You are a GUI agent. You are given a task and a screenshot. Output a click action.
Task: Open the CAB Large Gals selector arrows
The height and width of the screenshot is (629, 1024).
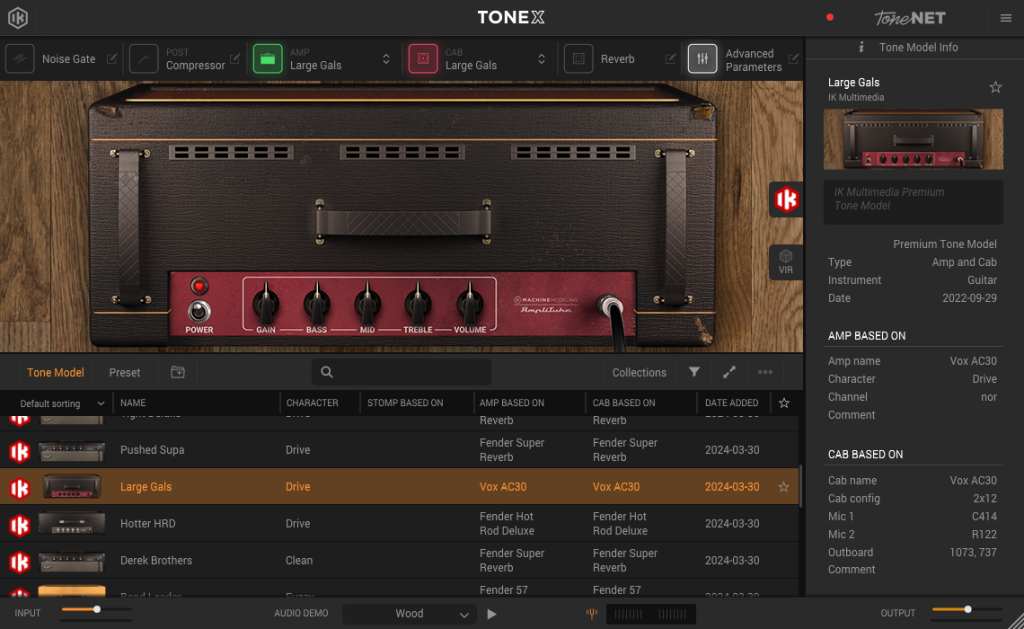tap(541, 59)
